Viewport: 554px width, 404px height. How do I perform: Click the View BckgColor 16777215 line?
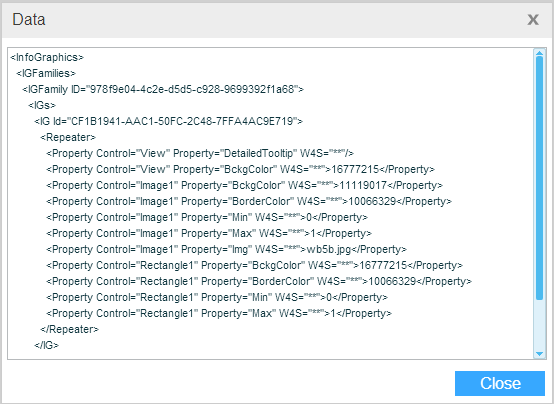(240, 169)
